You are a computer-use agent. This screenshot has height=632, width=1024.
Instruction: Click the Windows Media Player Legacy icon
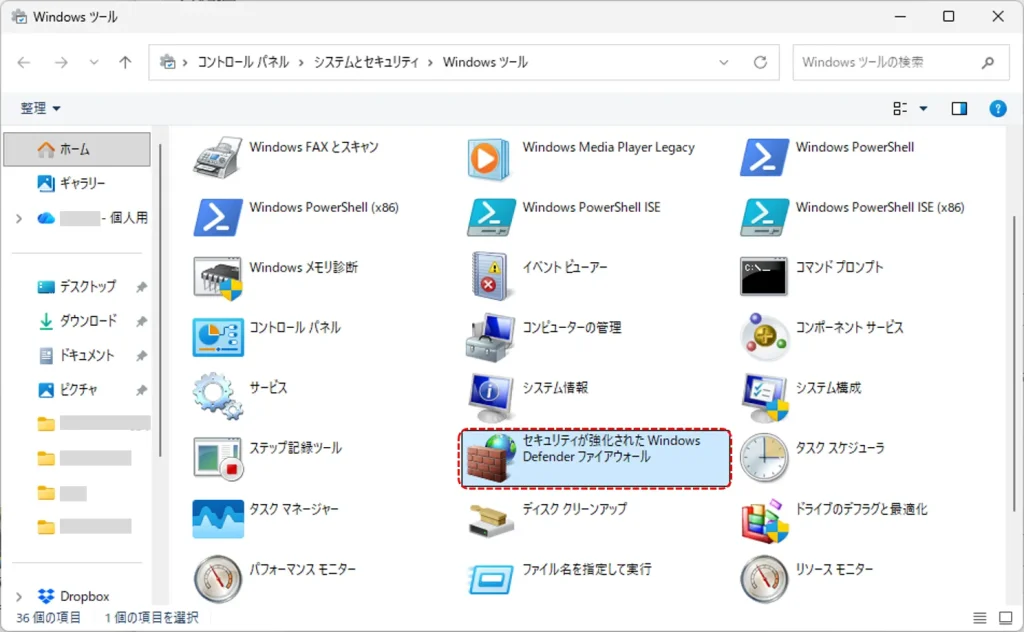tap(491, 157)
